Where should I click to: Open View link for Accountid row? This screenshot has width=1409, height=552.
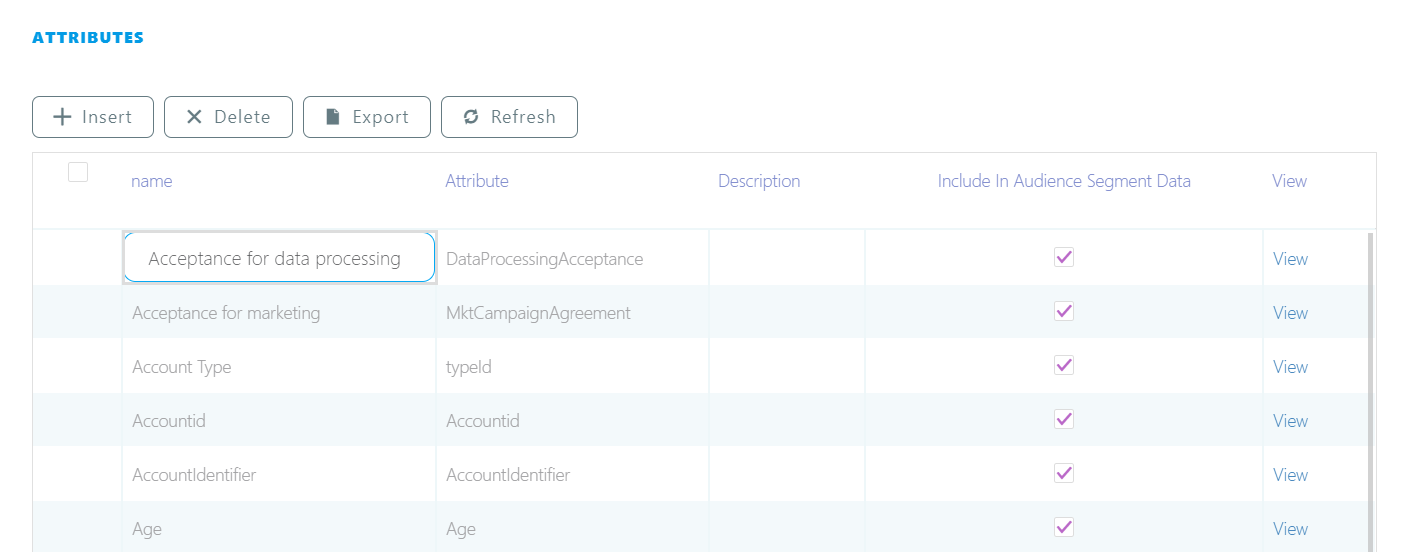coord(1290,421)
